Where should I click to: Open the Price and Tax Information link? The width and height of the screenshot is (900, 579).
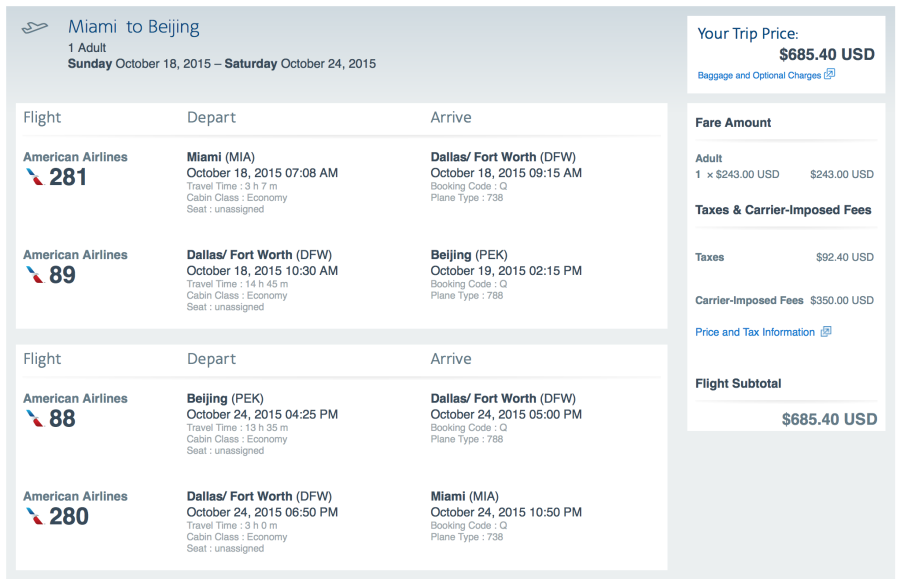pyautogui.click(x=755, y=332)
